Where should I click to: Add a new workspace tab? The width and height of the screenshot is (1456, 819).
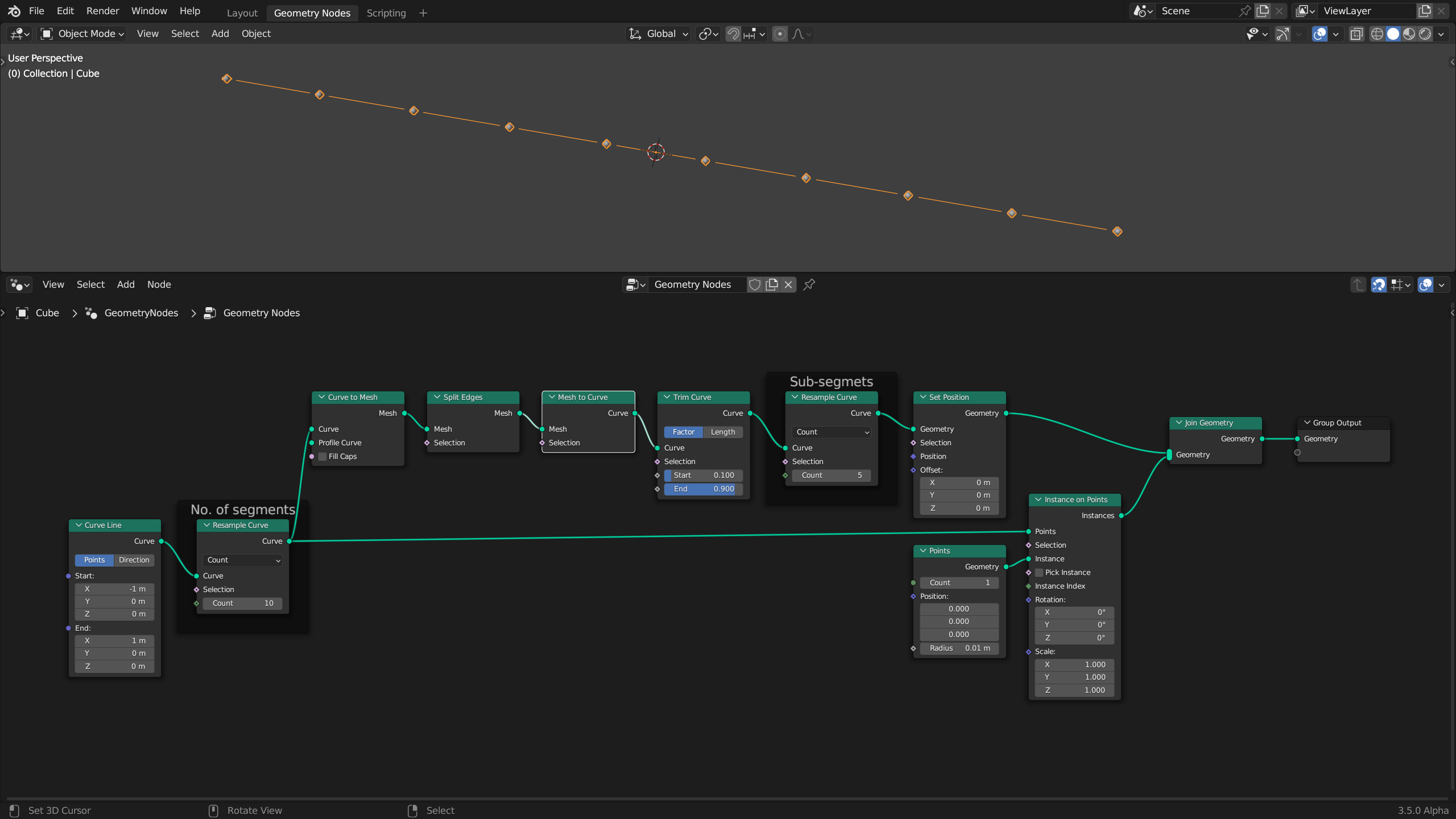423,13
